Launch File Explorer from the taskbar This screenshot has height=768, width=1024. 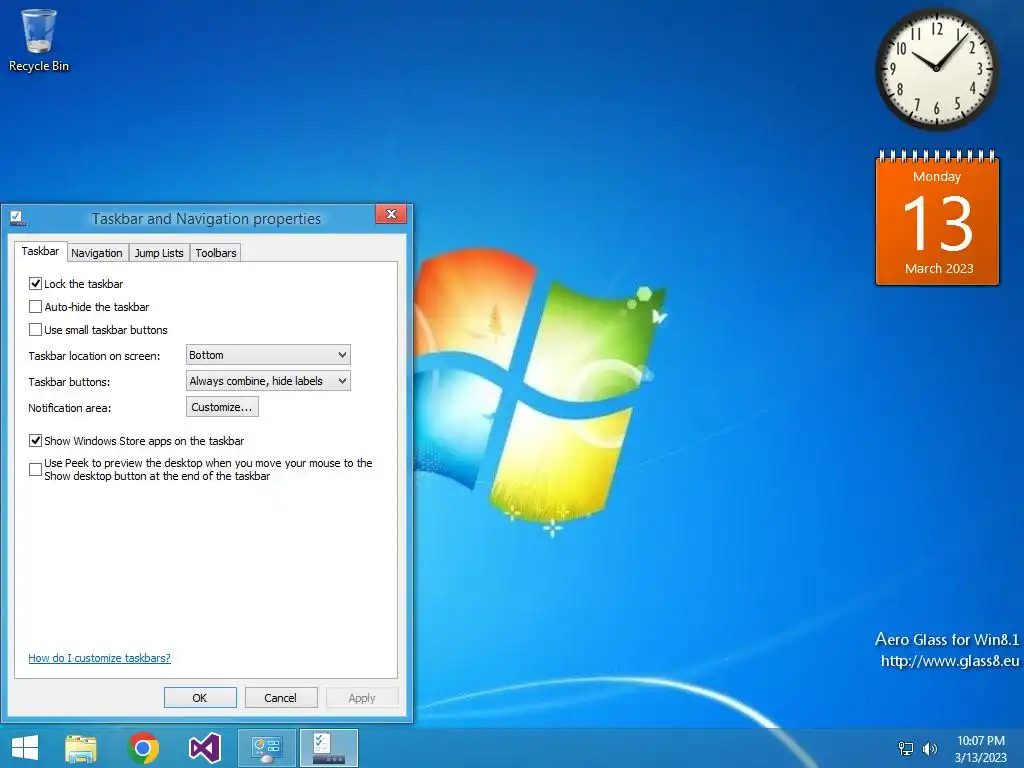pyautogui.click(x=81, y=748)
